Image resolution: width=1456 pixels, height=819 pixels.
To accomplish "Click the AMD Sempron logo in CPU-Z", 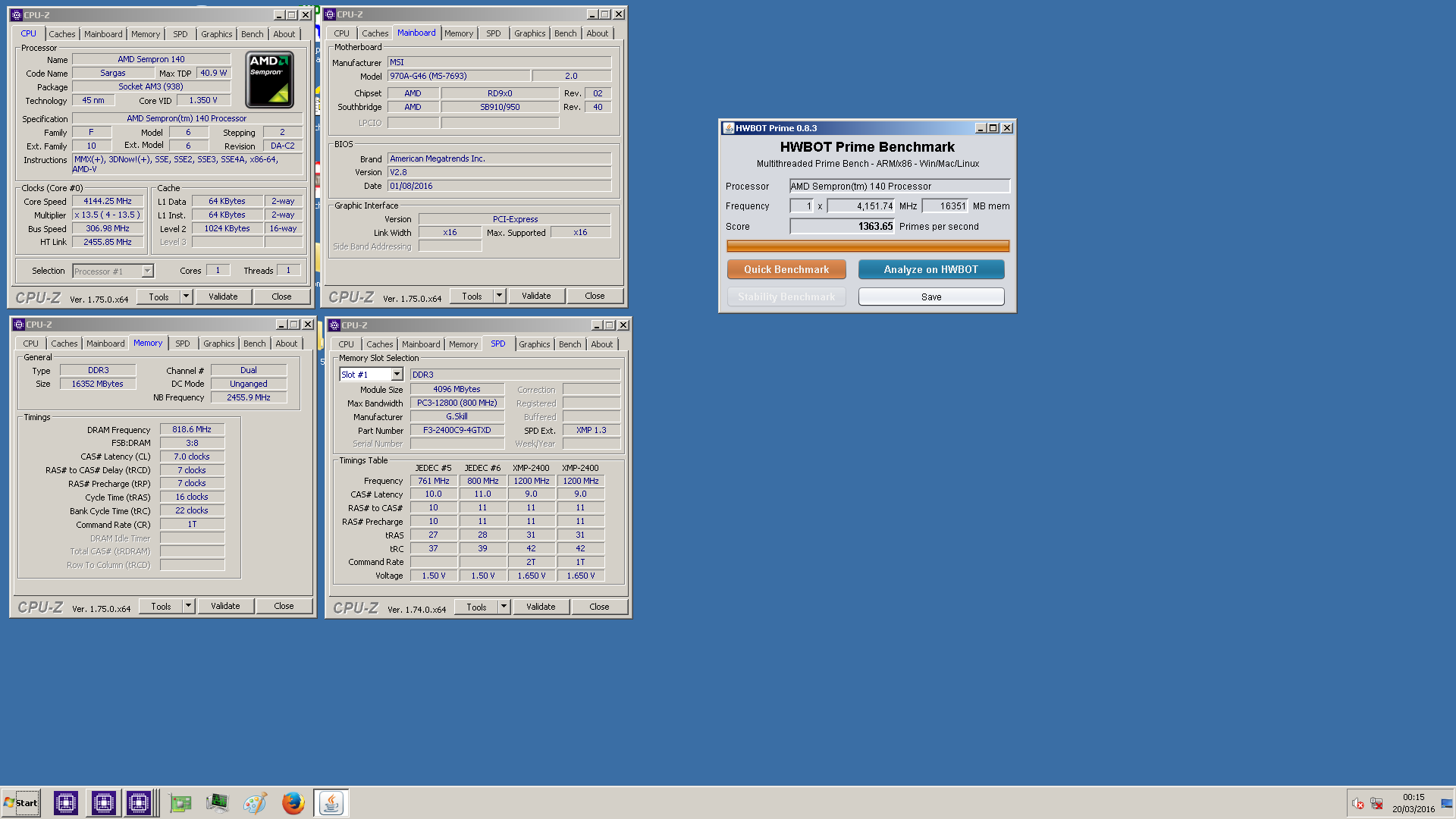I will point(269,80).
